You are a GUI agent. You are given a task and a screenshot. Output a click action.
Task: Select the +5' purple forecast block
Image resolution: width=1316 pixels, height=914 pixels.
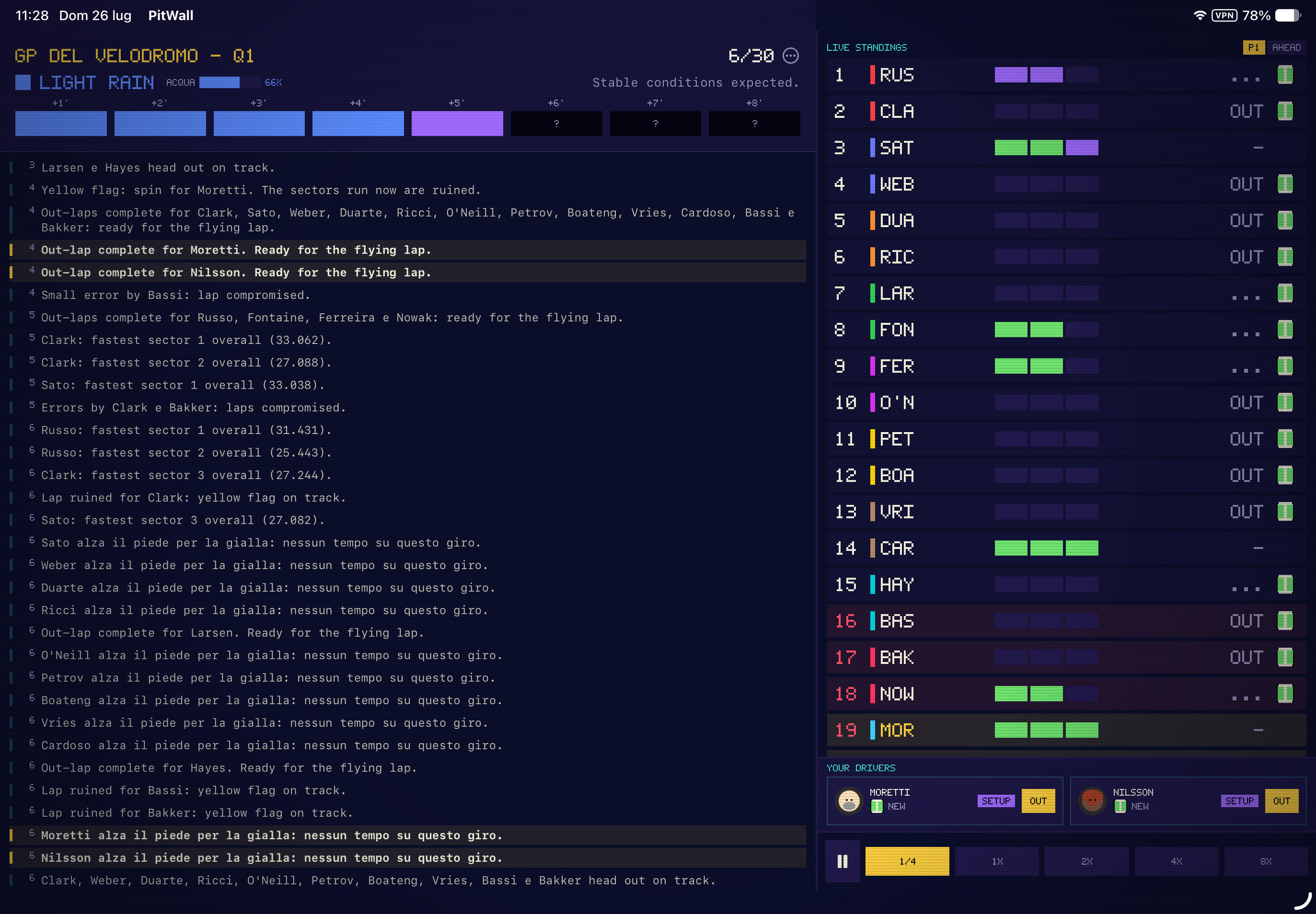click(x=457, y=123)
